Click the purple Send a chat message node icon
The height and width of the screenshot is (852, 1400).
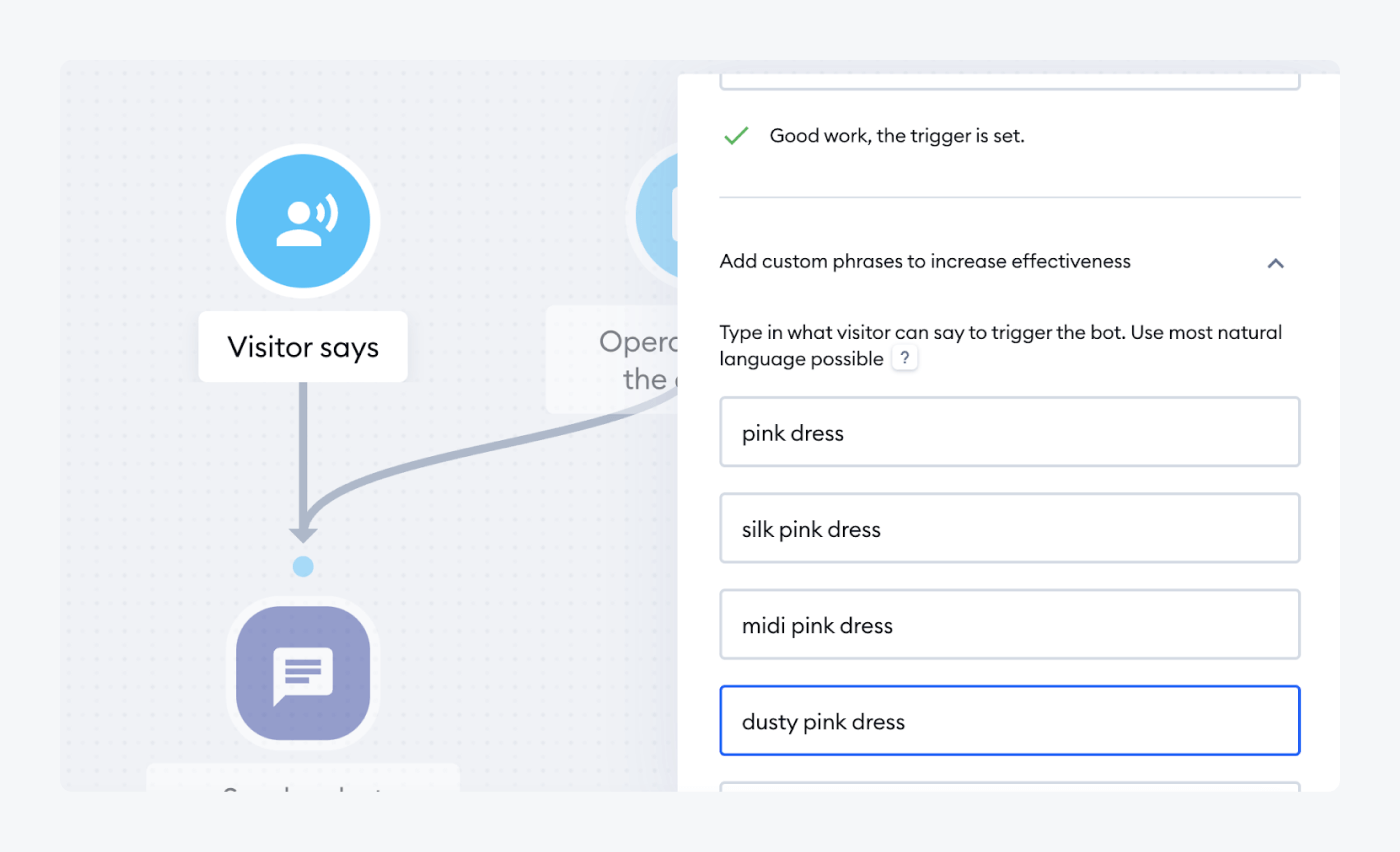coord(303,673)
